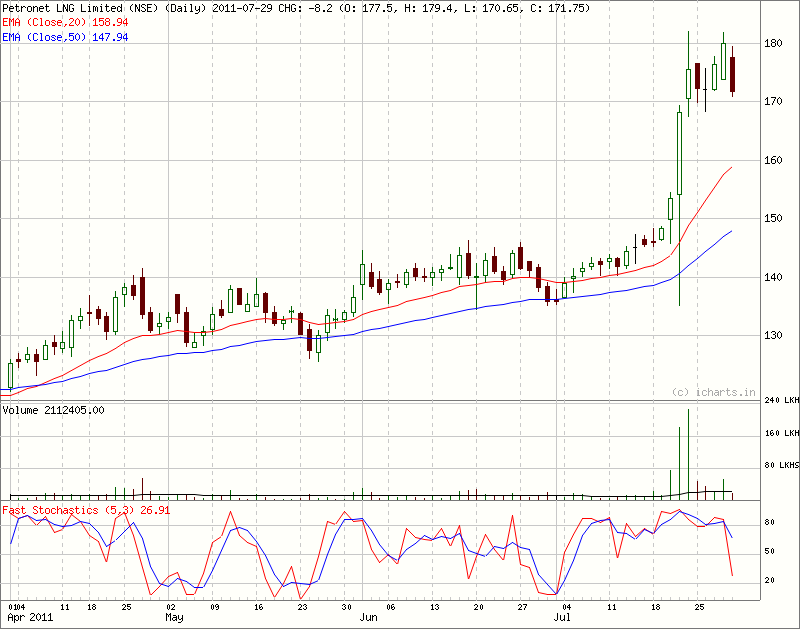Click the 170 price axis label
This screenshot has width=800, height=630.
coord(773,102)
